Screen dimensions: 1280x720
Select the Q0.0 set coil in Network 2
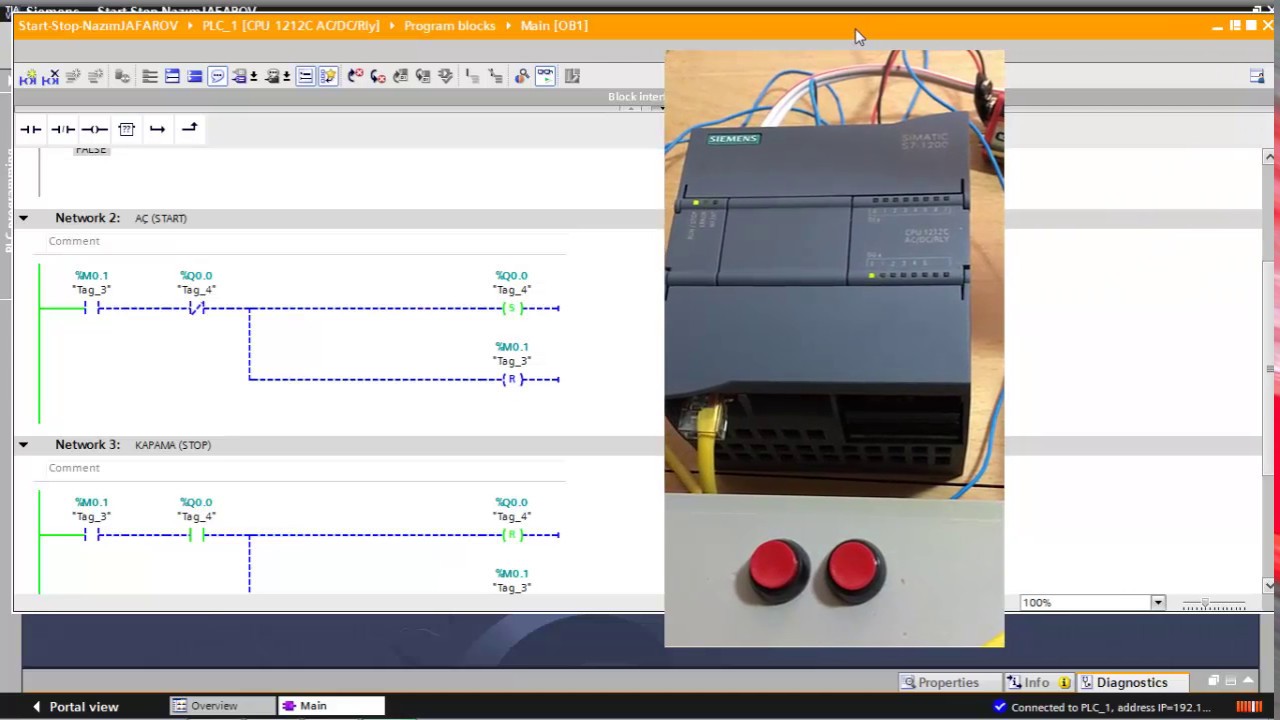point(512,308)
